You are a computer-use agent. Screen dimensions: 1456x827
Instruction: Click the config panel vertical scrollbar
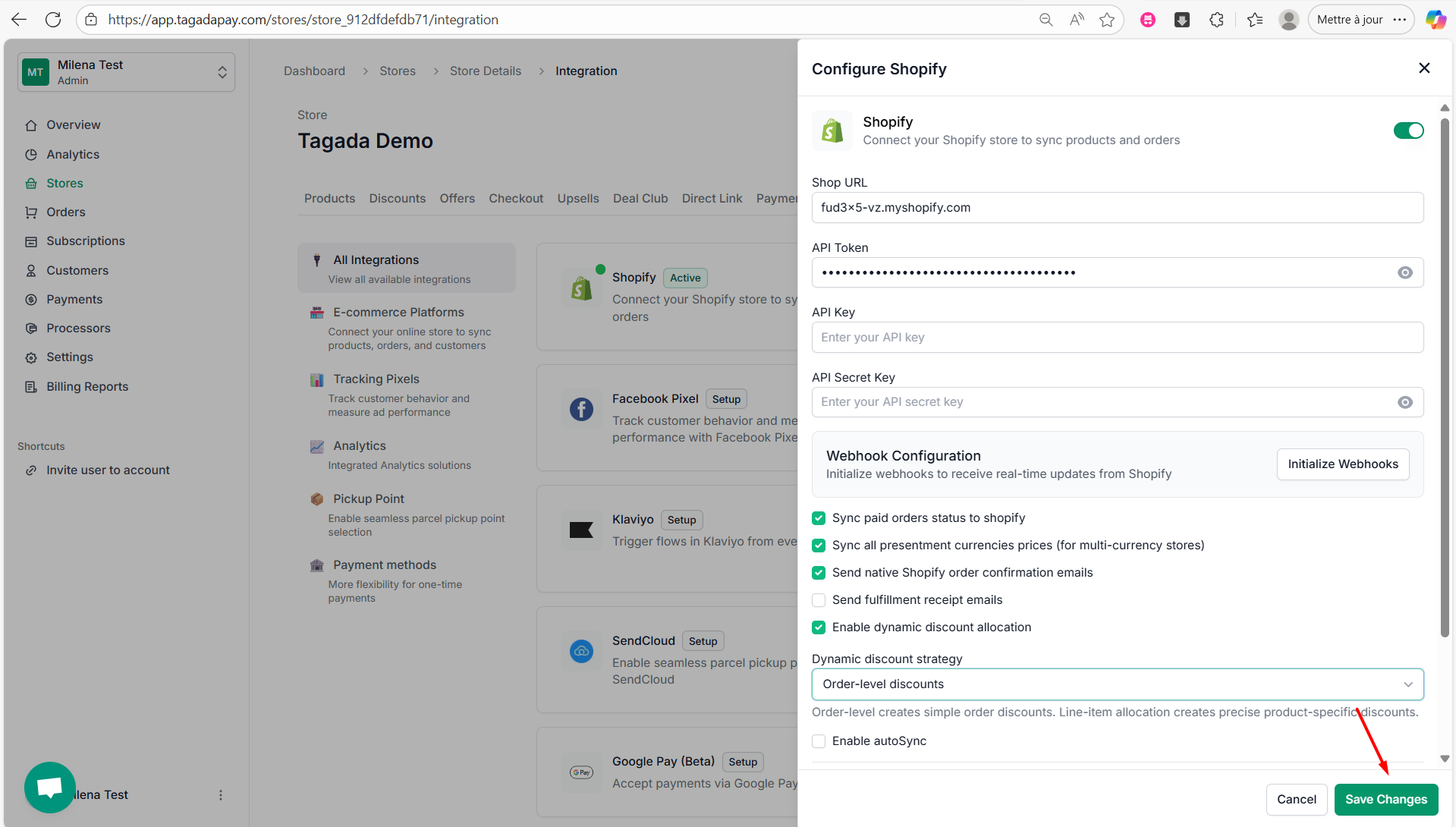coord(1445,379)
